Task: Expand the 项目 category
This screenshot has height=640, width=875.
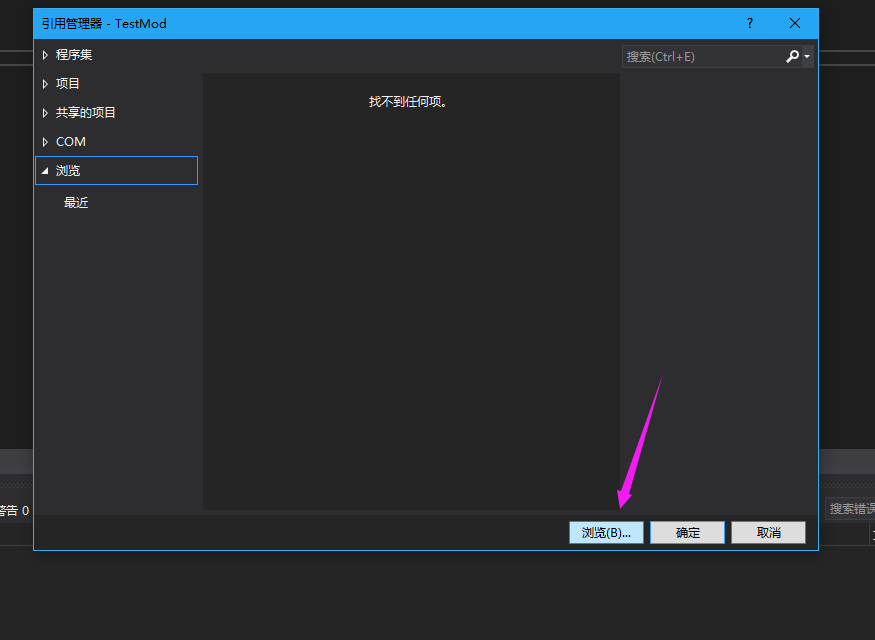Action: tap(44, 83)
